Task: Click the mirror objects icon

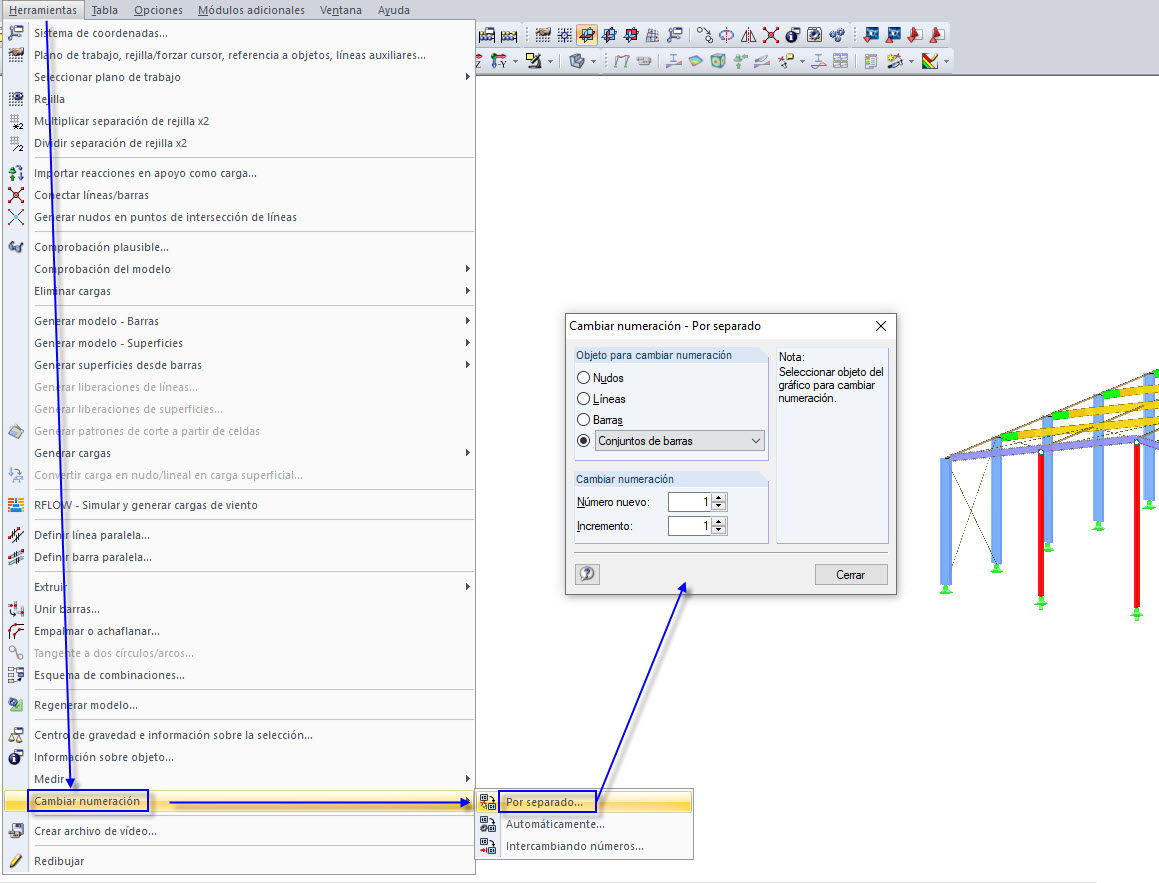Action: pyautogui.click(x=748, y=35)
